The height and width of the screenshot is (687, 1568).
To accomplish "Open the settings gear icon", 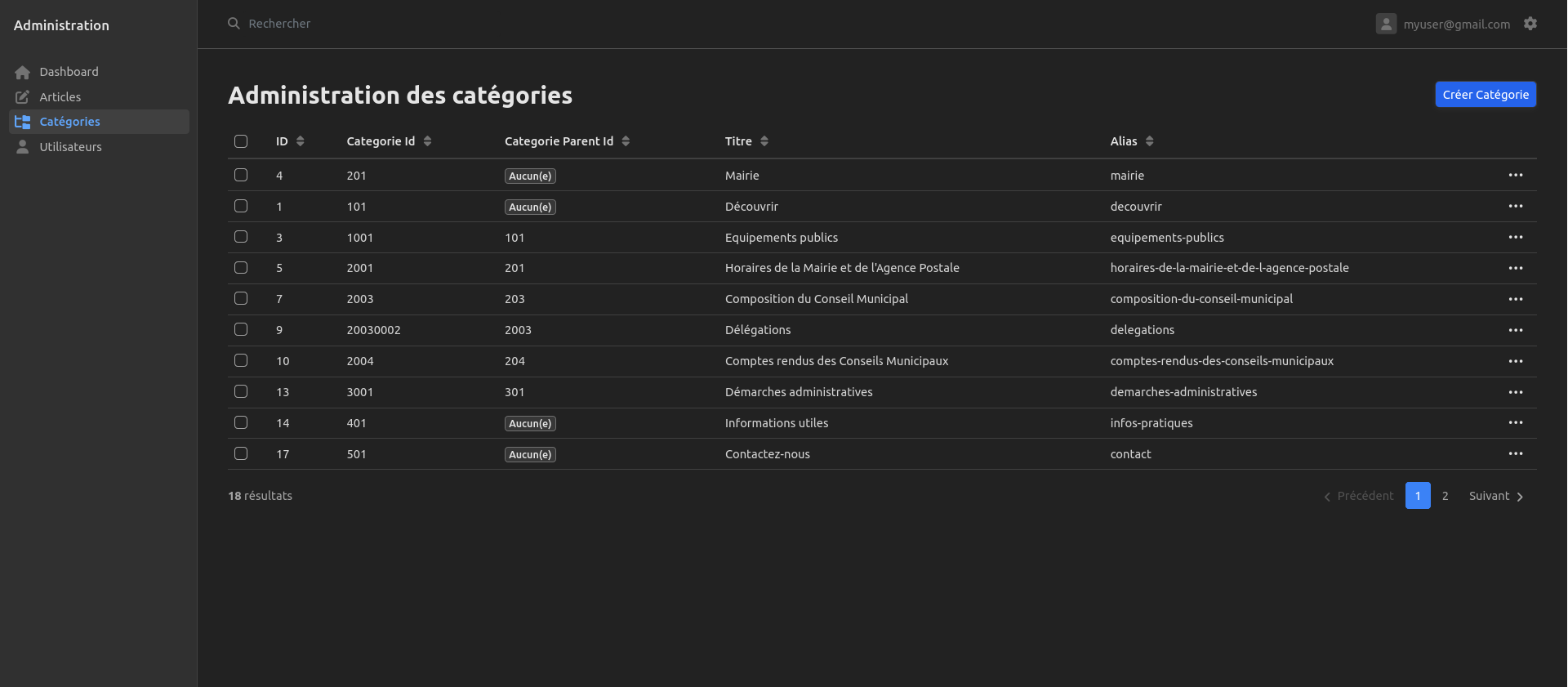I will point(1530,24).
